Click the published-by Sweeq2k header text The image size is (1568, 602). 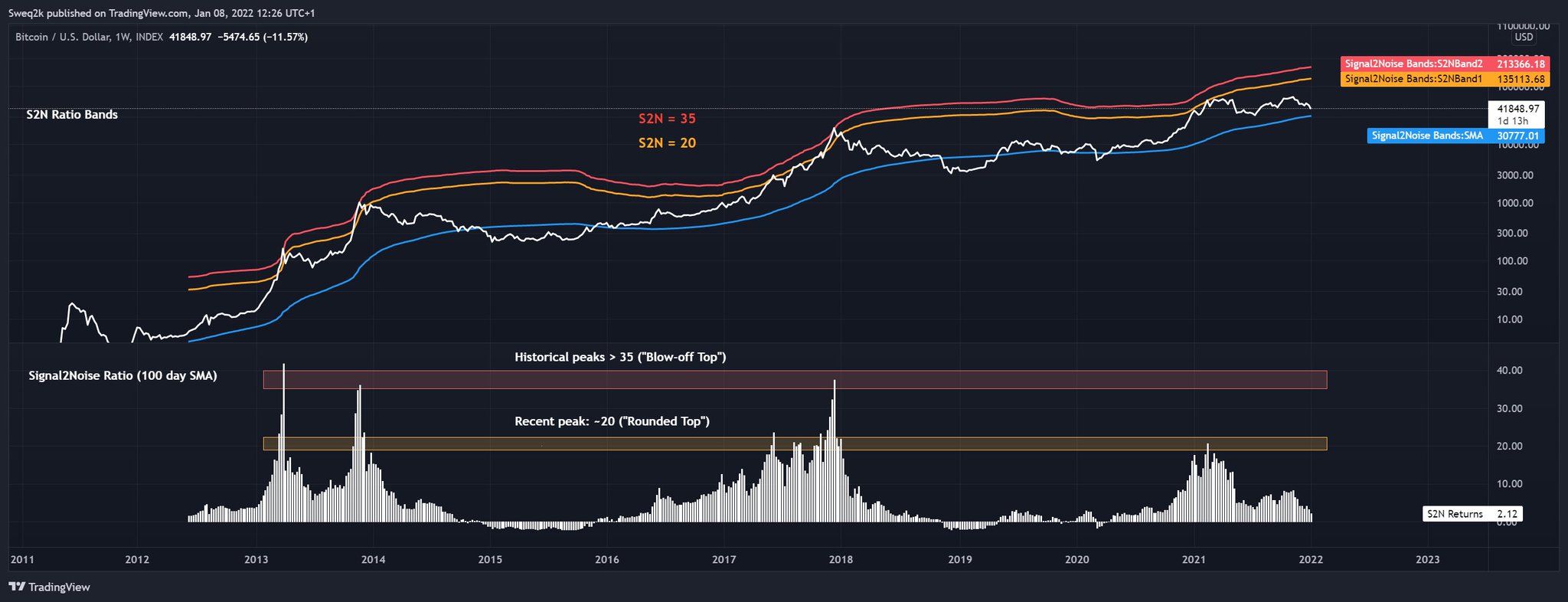point(162,13)
